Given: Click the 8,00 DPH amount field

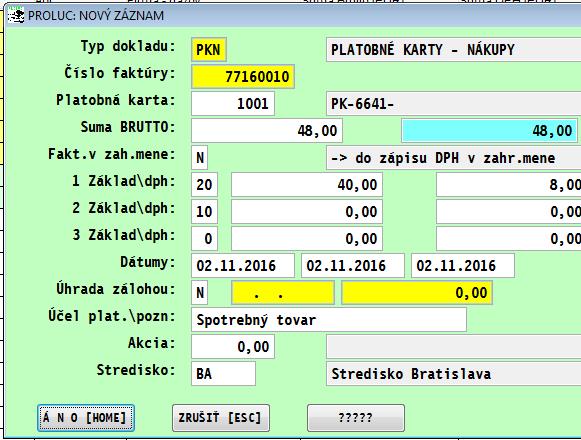Looking at the screenshot, I should tap(509, 185).
